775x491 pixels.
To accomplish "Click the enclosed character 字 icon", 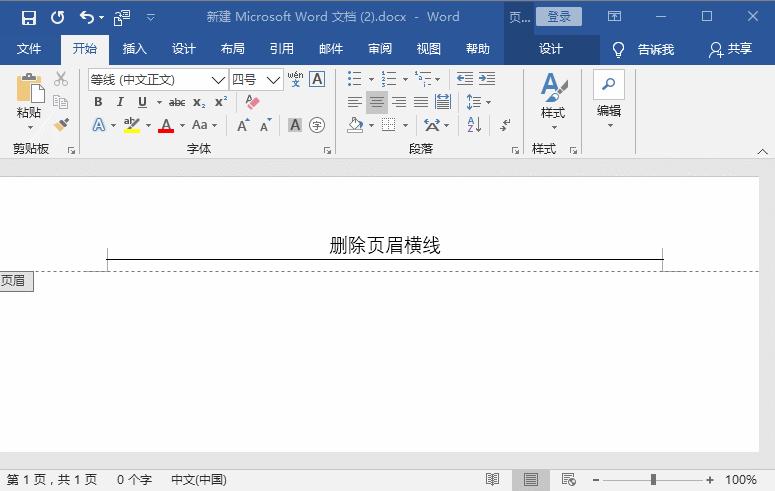I will (x=317, y=125).
